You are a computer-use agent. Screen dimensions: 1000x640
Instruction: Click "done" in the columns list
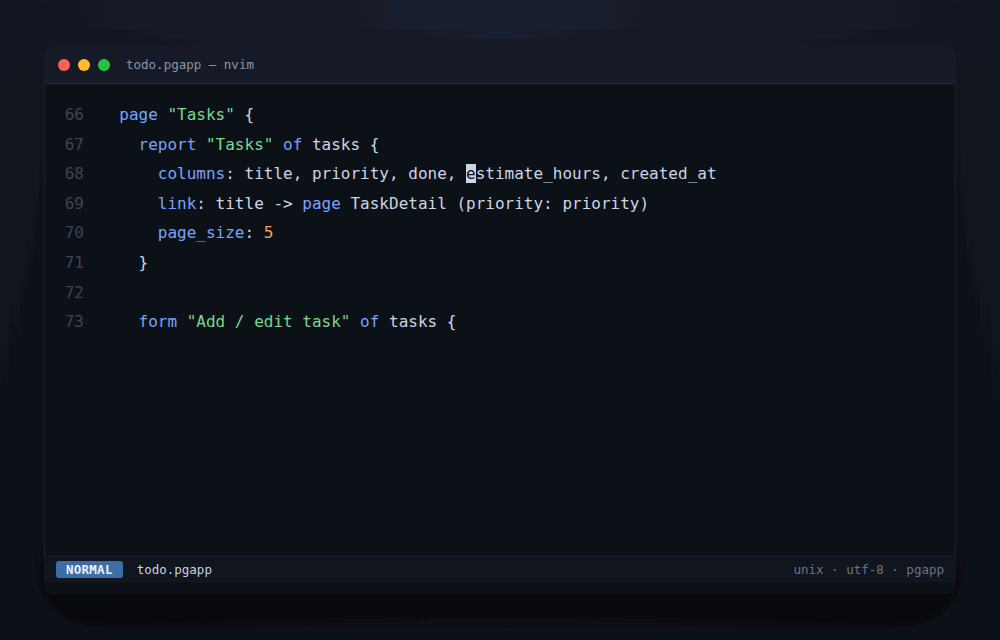427,173
